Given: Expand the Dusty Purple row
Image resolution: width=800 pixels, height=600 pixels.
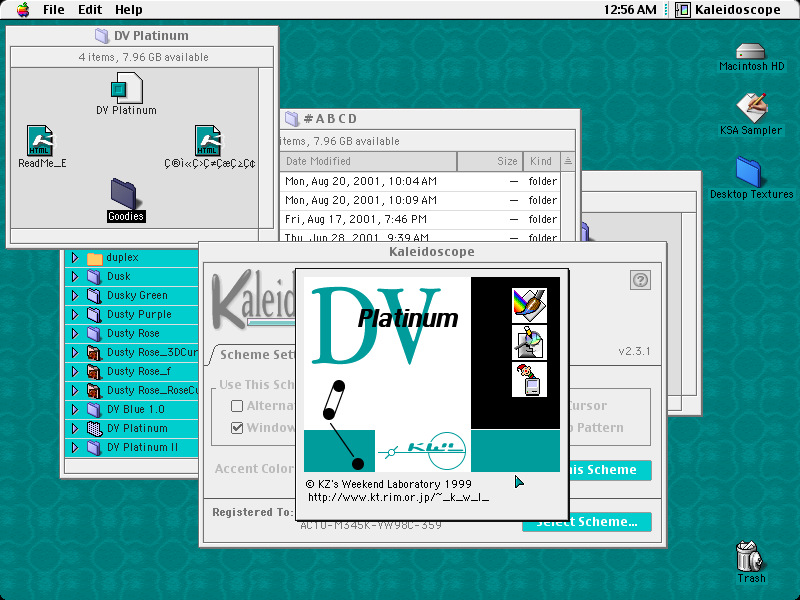Looking at the screenshot, I should pyautogui.click(x=75, y=314).
